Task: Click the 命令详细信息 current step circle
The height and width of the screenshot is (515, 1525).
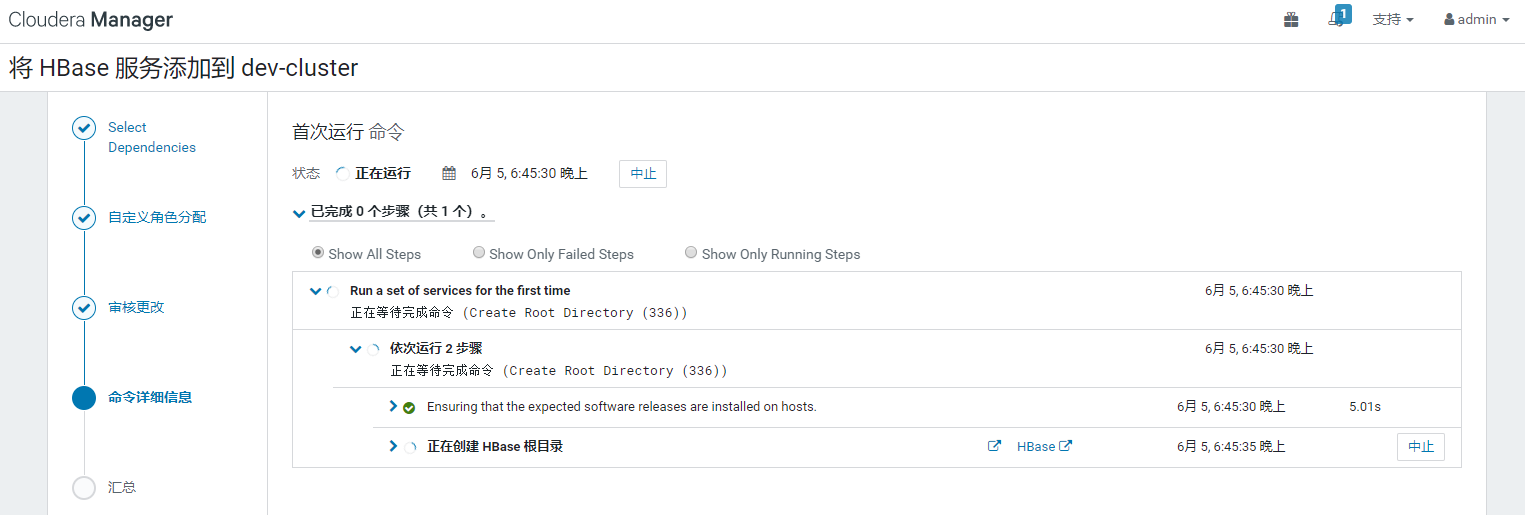Action: tap(84, 398)
